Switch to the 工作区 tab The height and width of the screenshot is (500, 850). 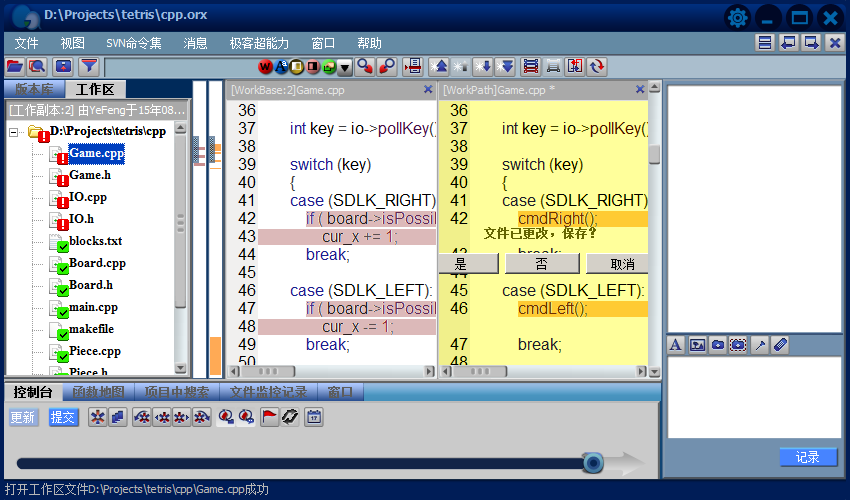[x=95, y=89]
